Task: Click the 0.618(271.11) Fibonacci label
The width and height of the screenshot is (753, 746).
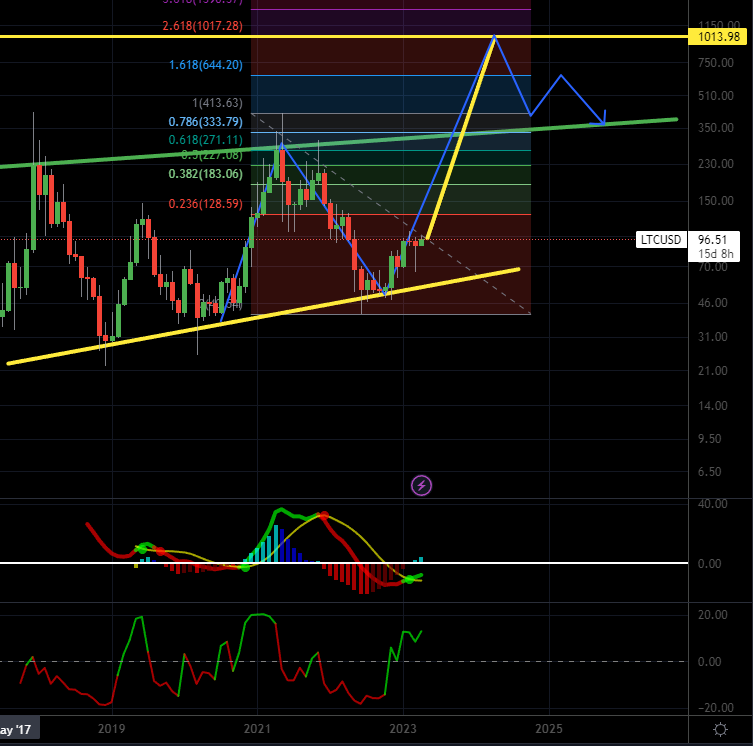Action: click(x=206, y=140)
